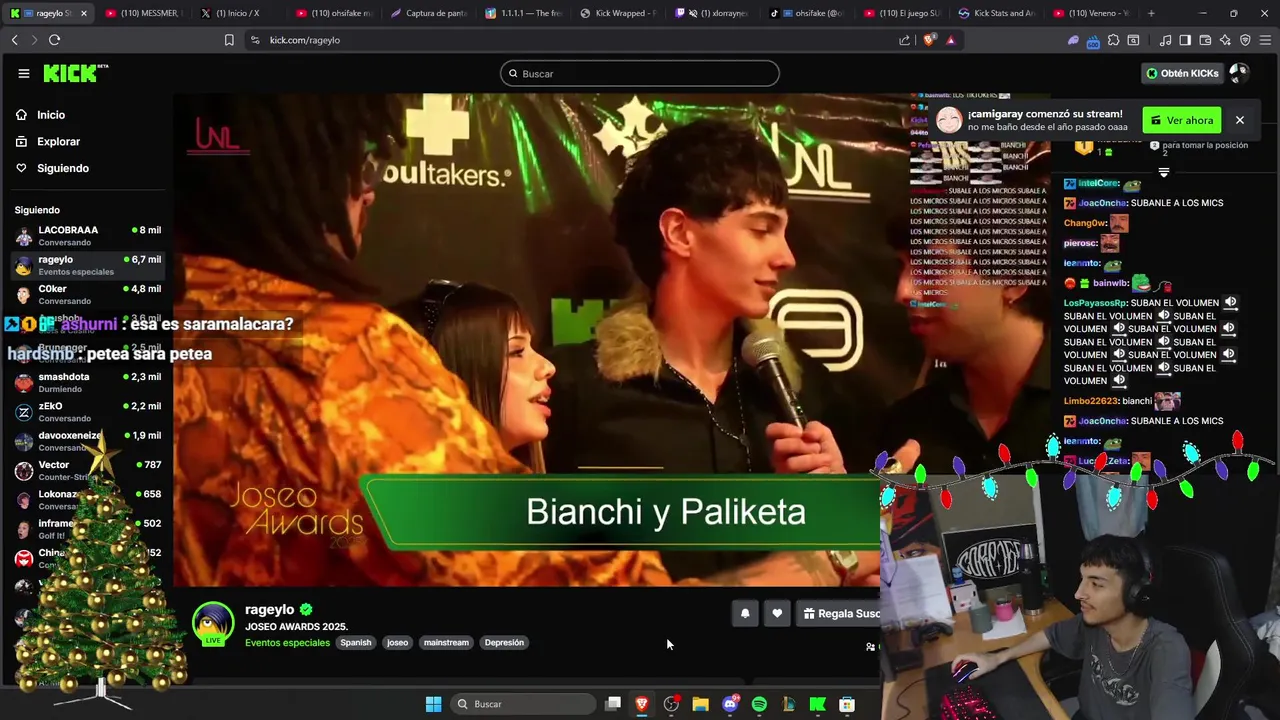
Task: Click the Windows taskbar Buscar search box
Action: point(522,704)
